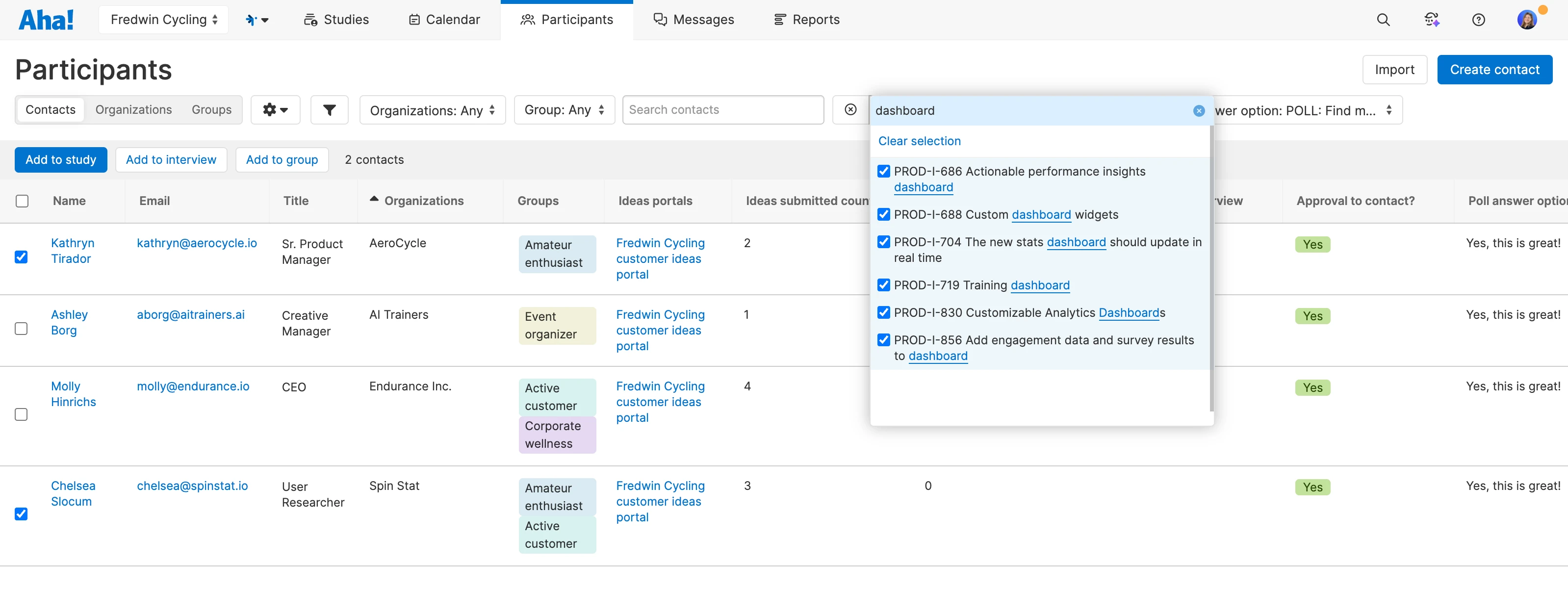Uncheck Kathryn Tirador's row checkbox
The height and width of the screenshot is (589, 1568).
21,257
